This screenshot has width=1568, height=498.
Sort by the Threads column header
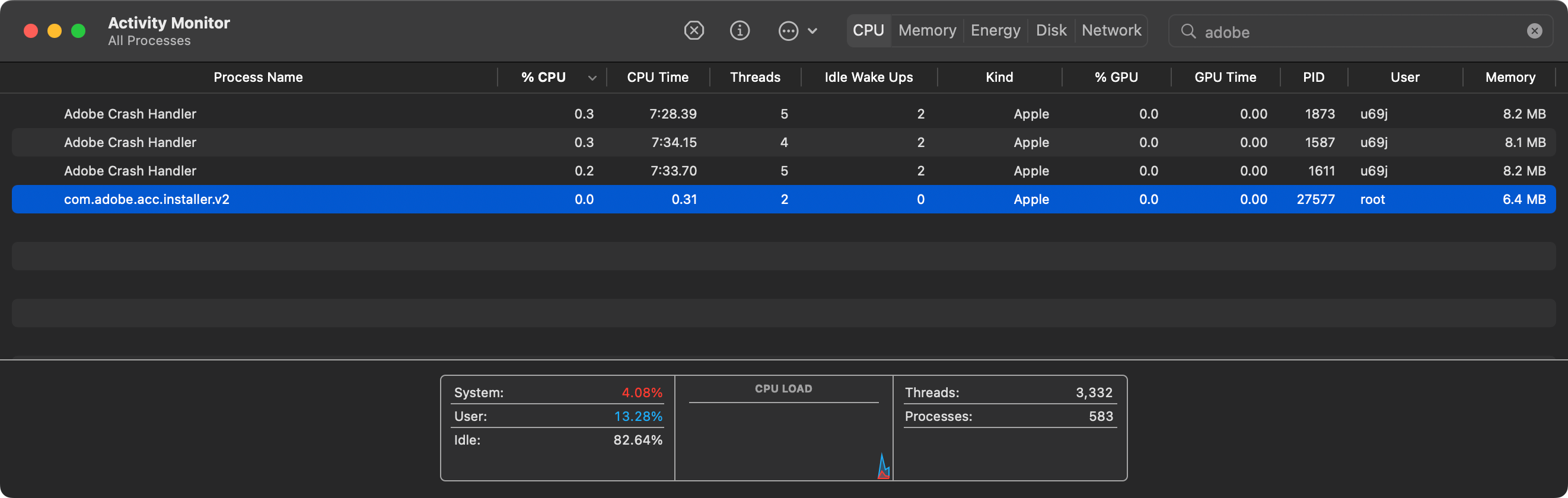pos(755,77)
